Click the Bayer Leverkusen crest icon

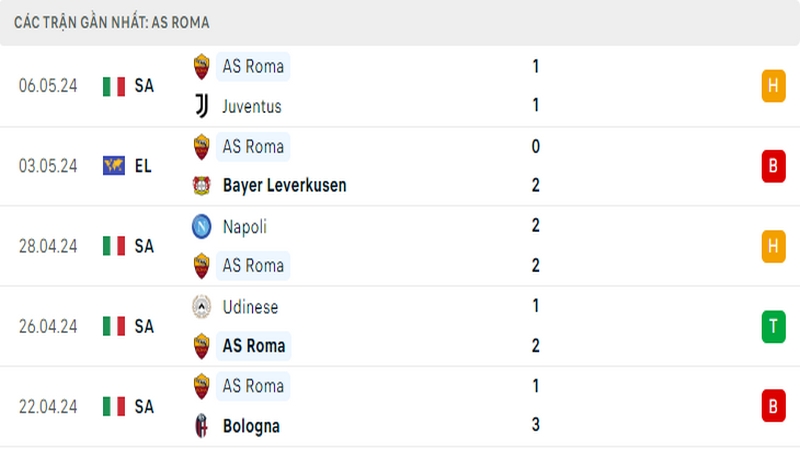pyautogui.click(x=202, y=186)
